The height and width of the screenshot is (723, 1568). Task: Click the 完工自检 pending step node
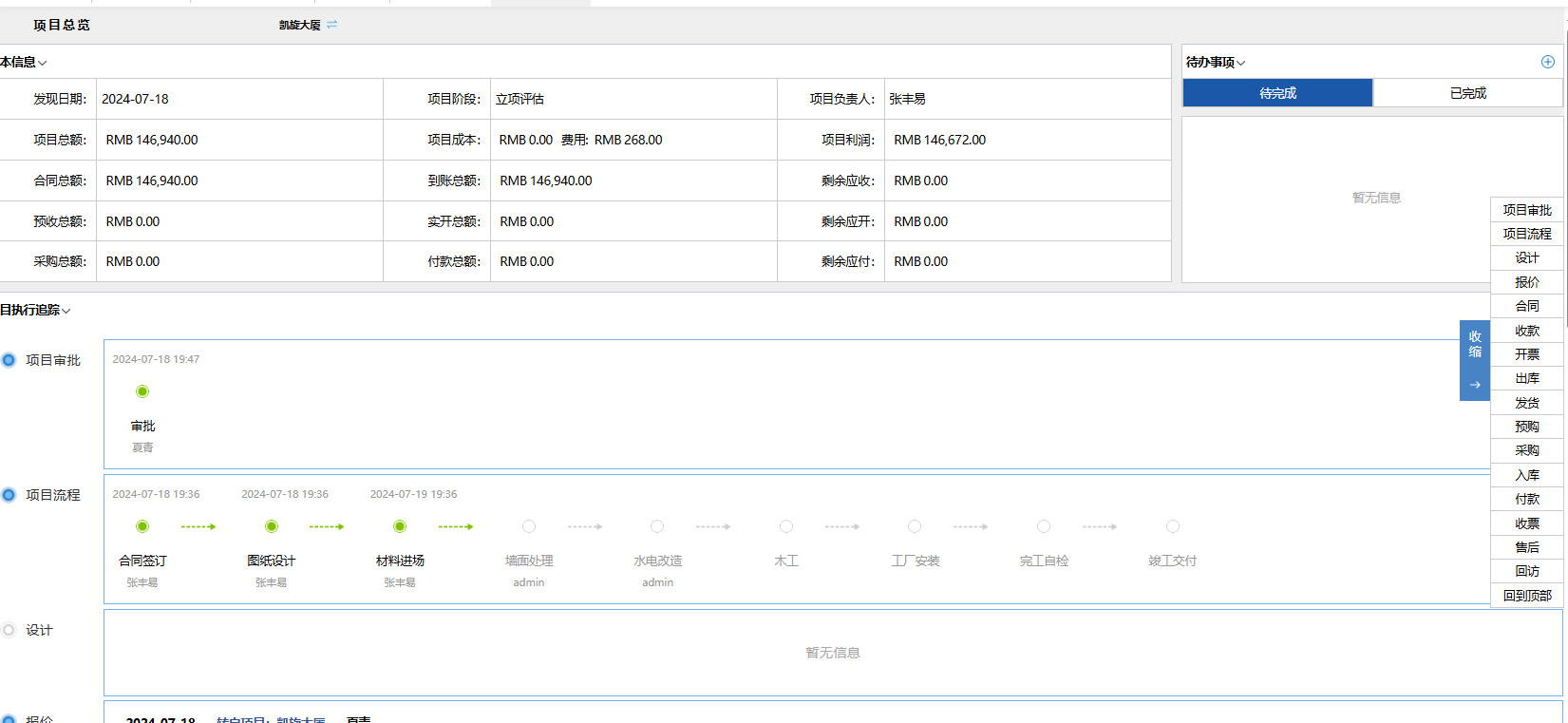[x=1044, y=526]
